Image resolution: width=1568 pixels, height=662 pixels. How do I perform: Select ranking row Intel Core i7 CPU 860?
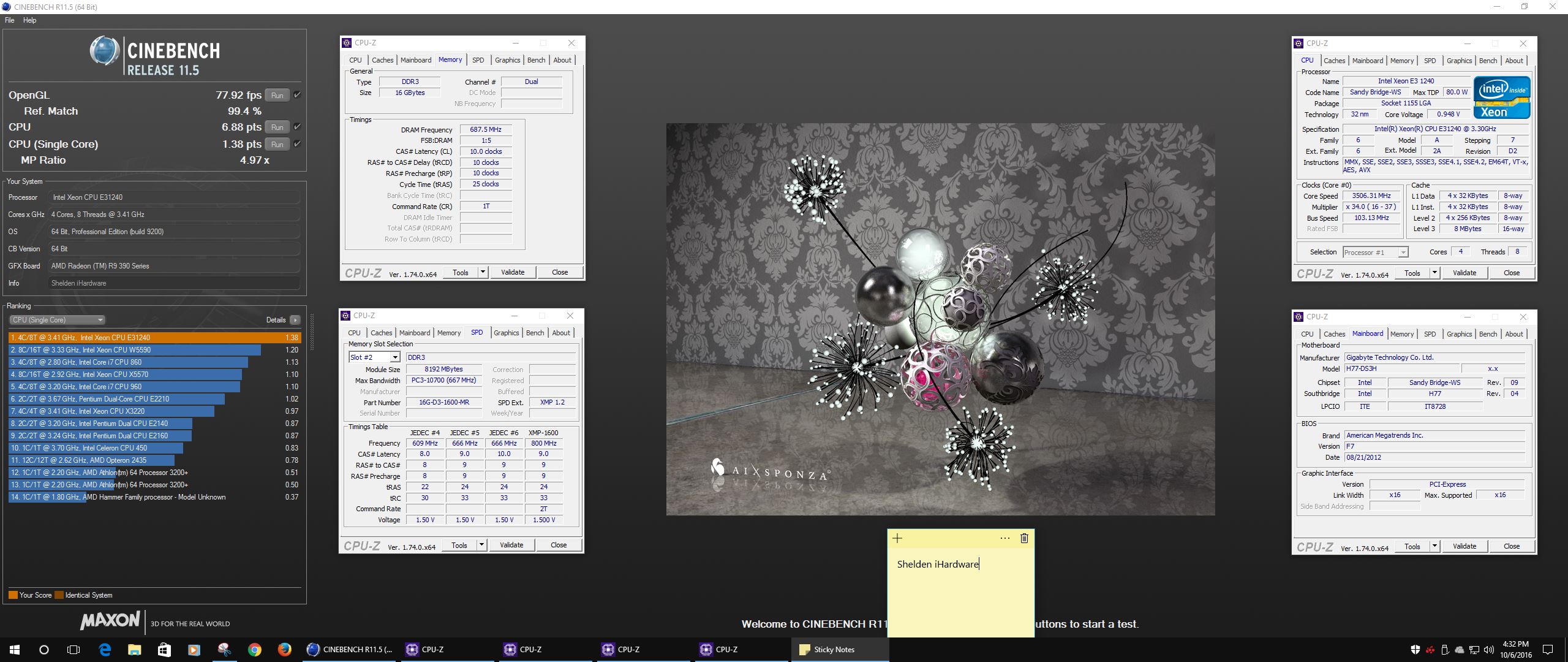(x=154, y=362)
